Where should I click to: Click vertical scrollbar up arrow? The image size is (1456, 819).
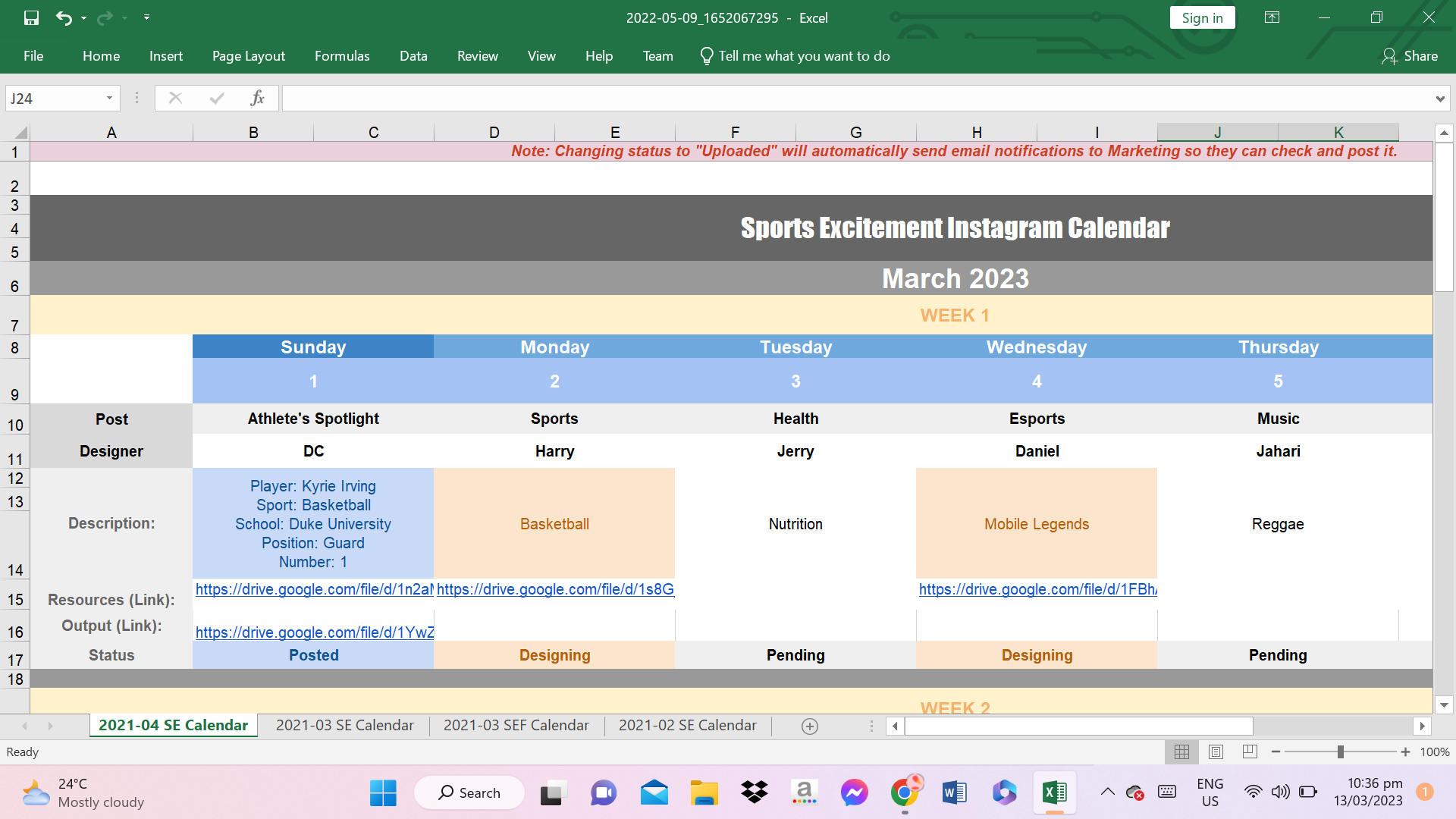coord(1445,133)
